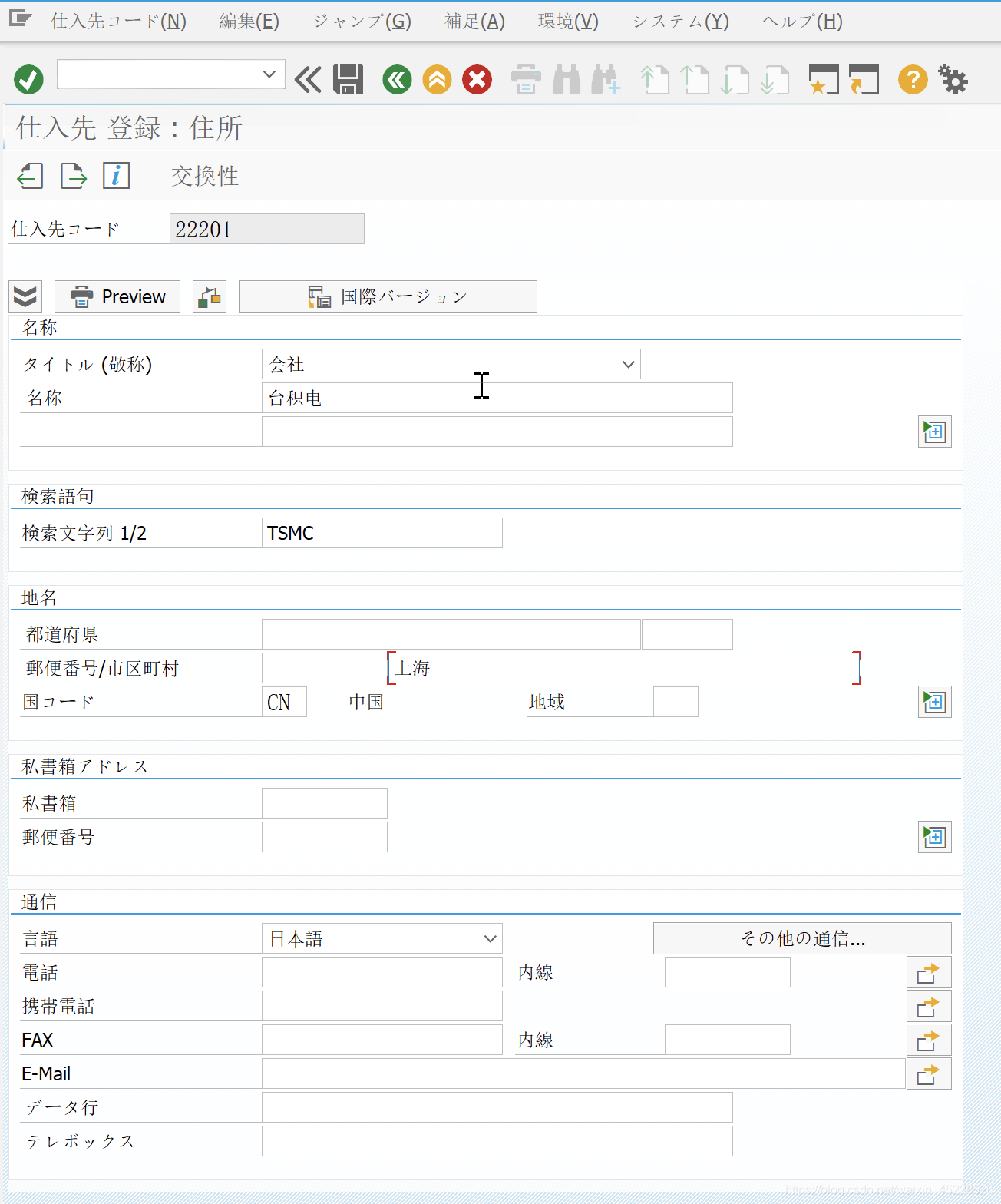Click the その他の通信... button
1001x1204 pixels.
[802, 938]
